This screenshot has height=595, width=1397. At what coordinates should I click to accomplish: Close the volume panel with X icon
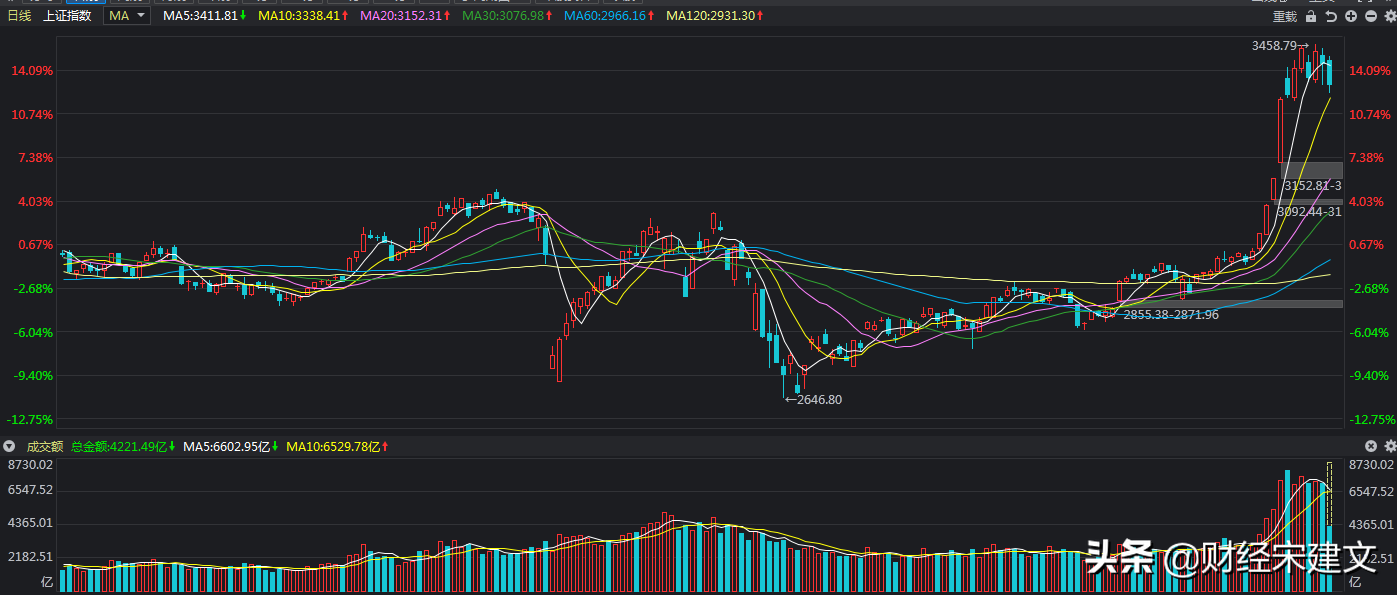(1371, 446)
